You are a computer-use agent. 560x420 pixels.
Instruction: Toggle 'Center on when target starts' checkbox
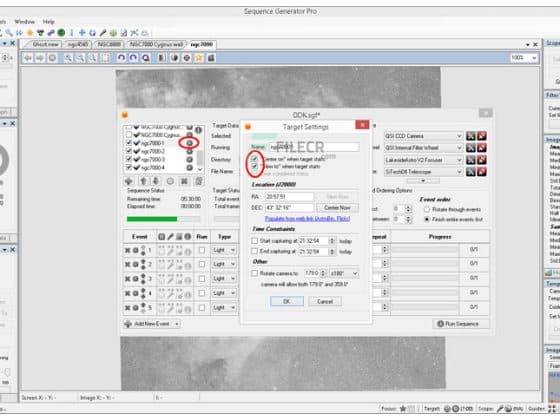tap(254, 159)
